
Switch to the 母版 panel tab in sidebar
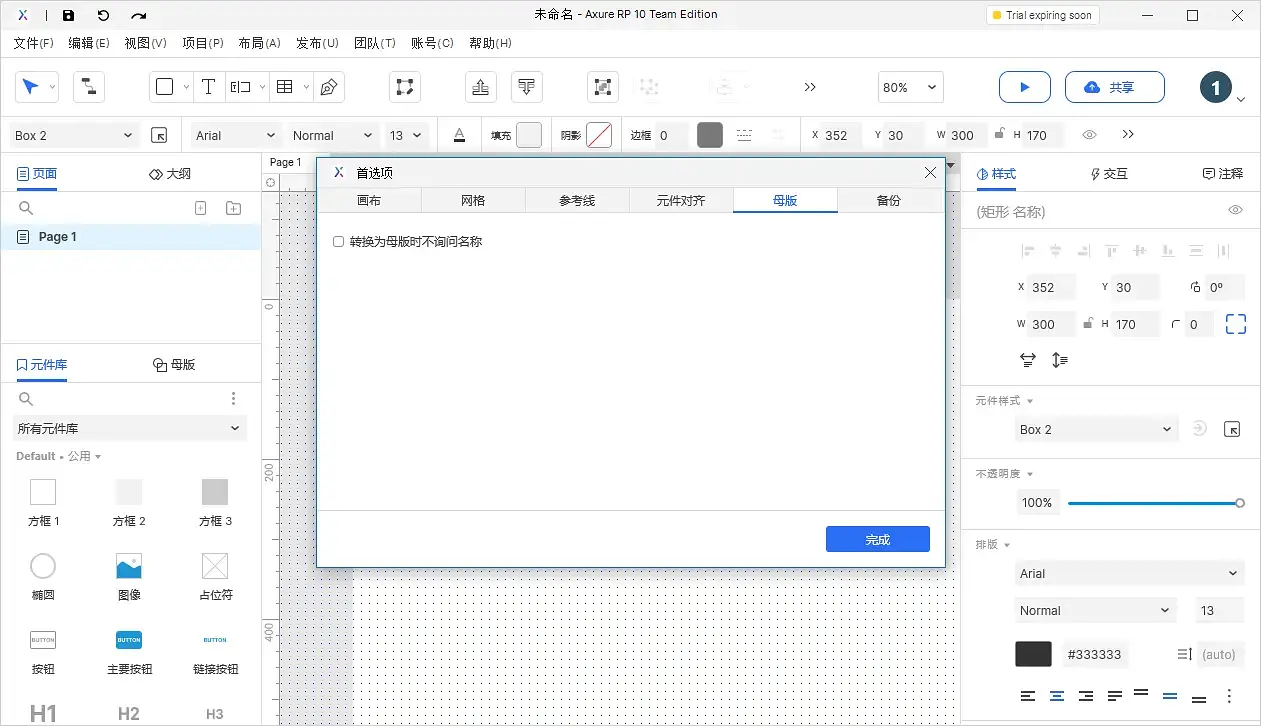click(174, 365)
